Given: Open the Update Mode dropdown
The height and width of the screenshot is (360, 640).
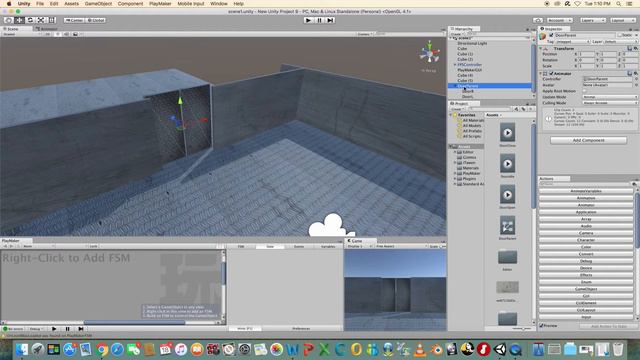Looking at the screenshot, I should click(610, 97).
